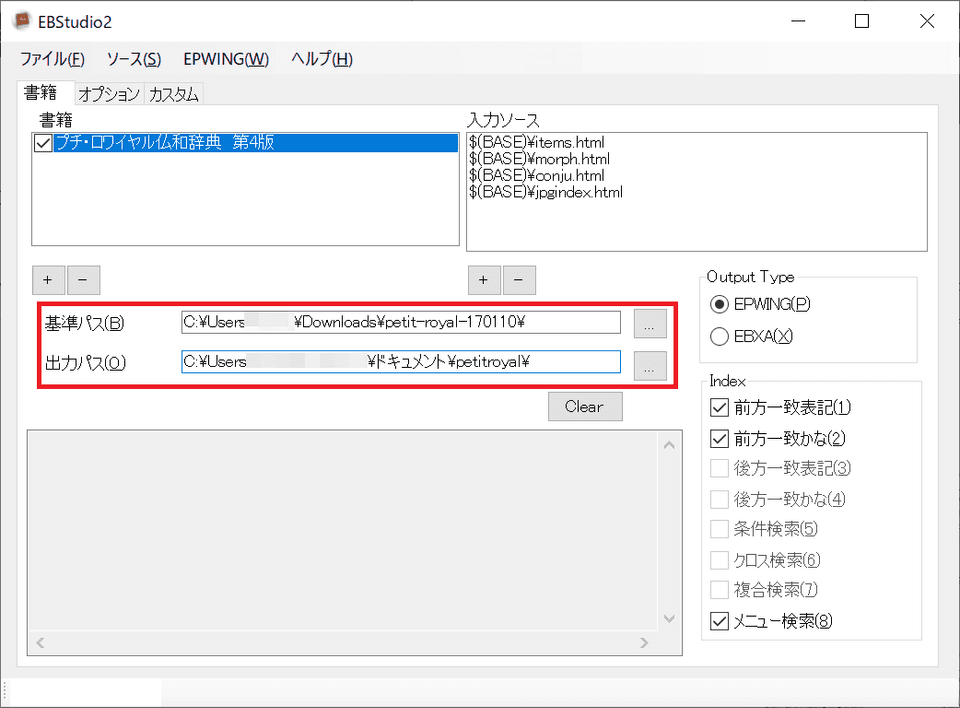Open the EPWING menu
This screenshot has width=960, height=708.
225,59
